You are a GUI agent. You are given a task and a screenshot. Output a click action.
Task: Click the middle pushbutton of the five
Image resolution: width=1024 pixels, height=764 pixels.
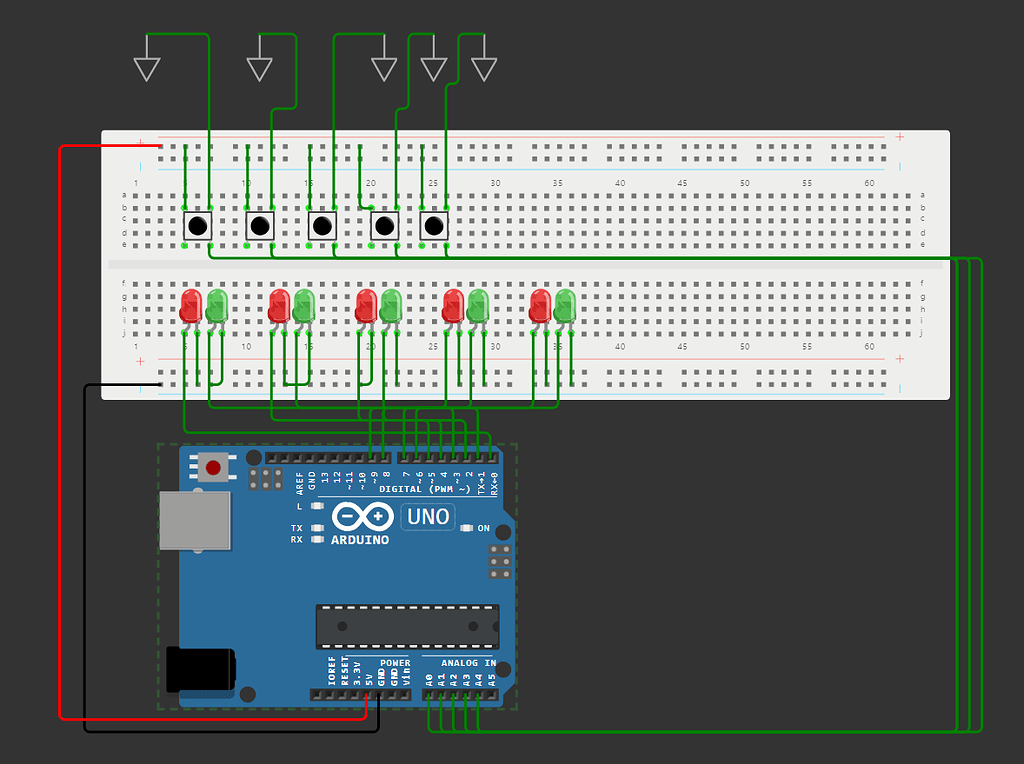click(x=322, y=226)
